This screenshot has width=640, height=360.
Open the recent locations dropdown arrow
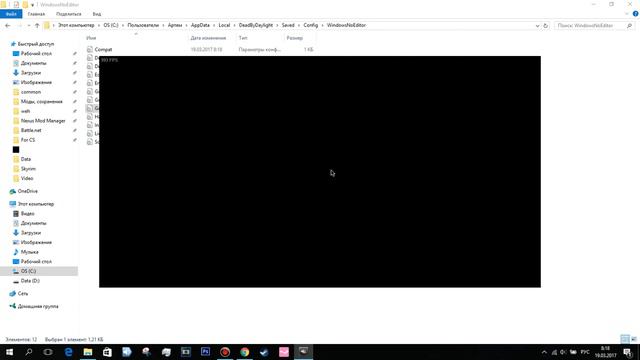click(x=29, y=25)
